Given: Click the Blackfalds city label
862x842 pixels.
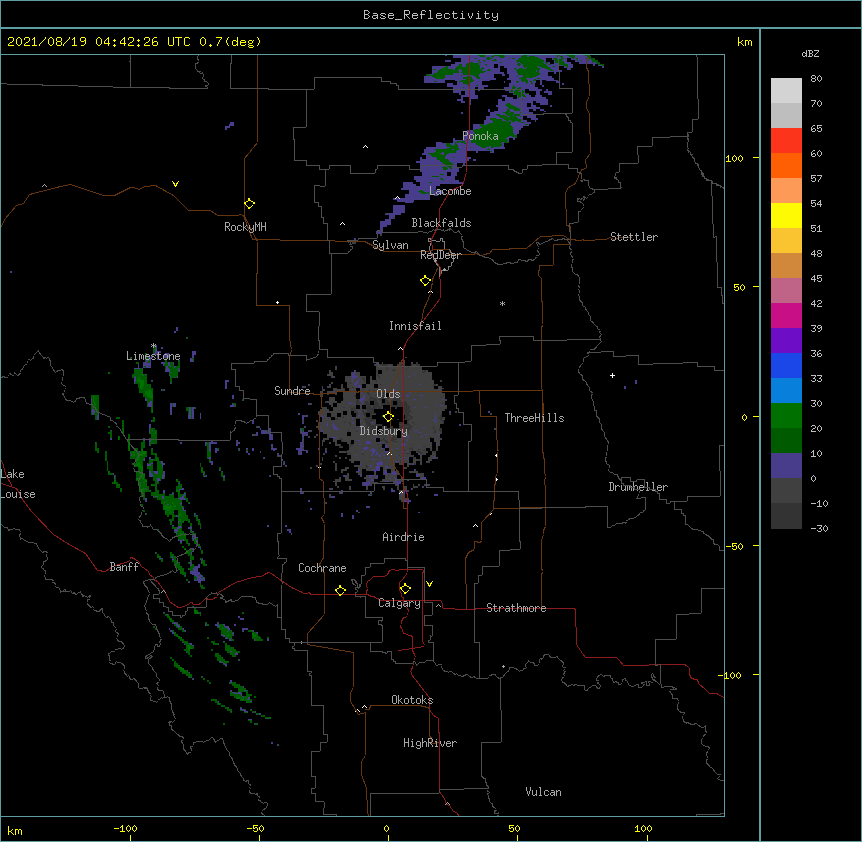Looking at the screenshot, I should 441,223.
